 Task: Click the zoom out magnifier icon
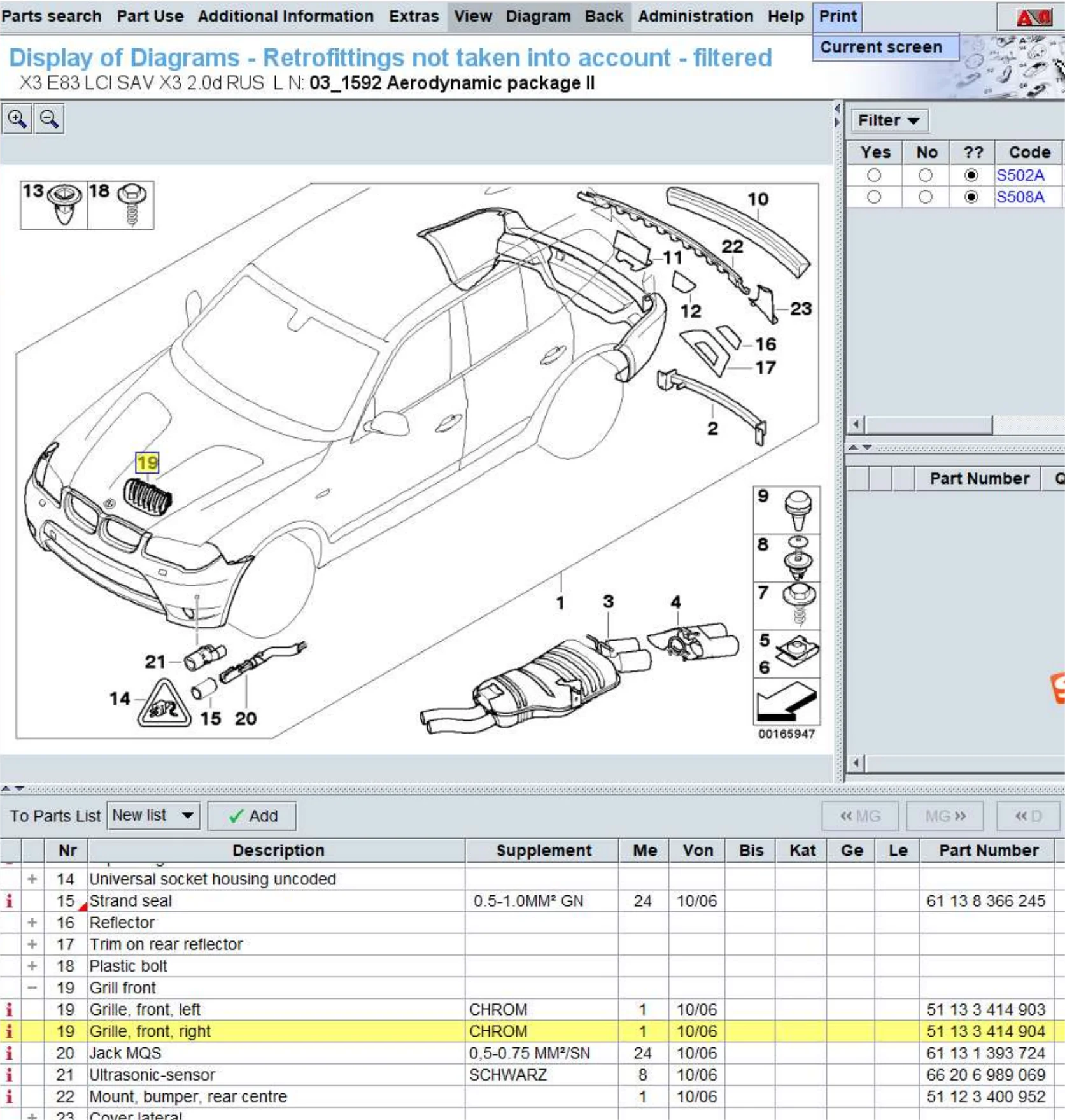[x=49, y=119]
